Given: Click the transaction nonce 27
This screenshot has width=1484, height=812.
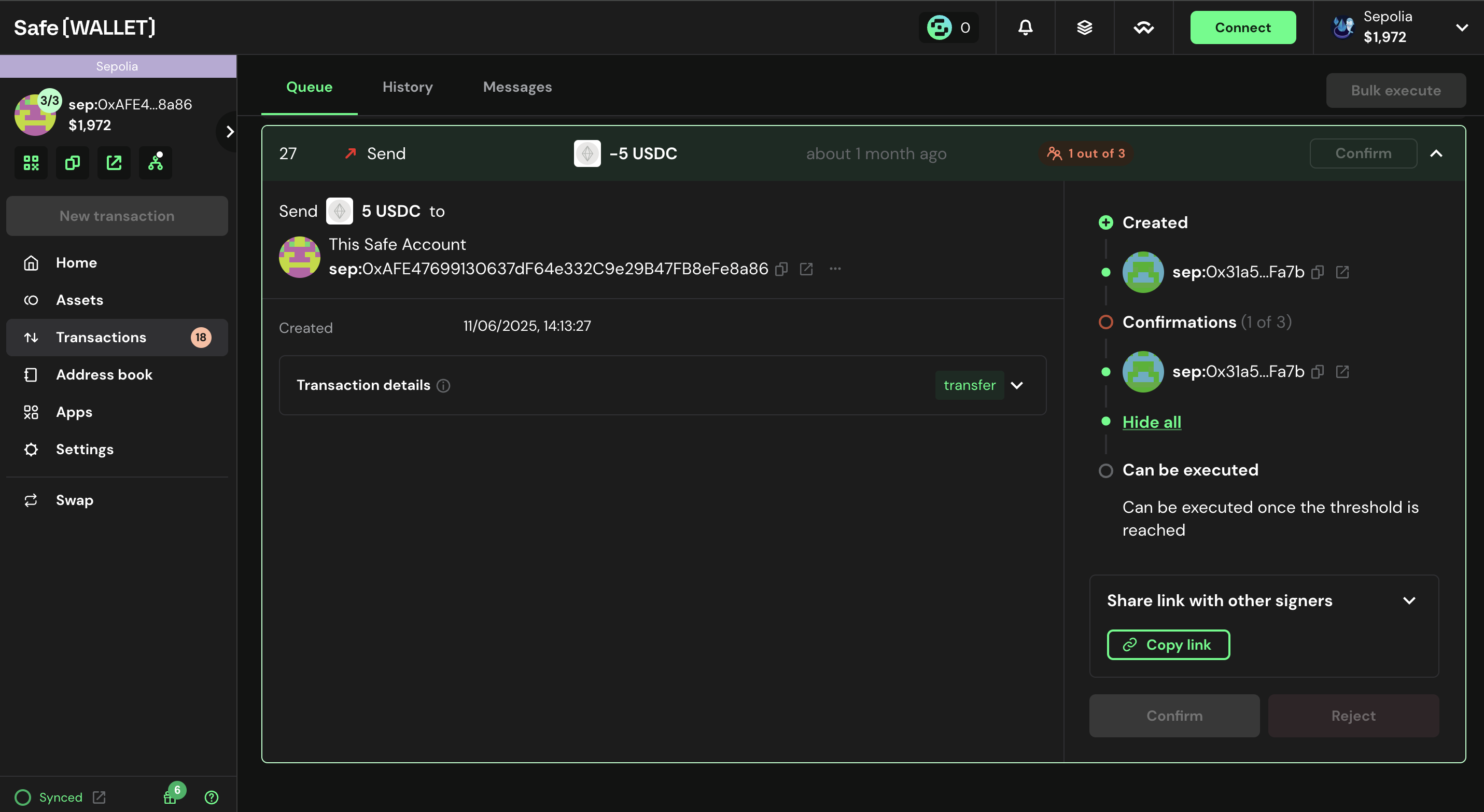Looking at the screenshot, I should tap(288, 154).
